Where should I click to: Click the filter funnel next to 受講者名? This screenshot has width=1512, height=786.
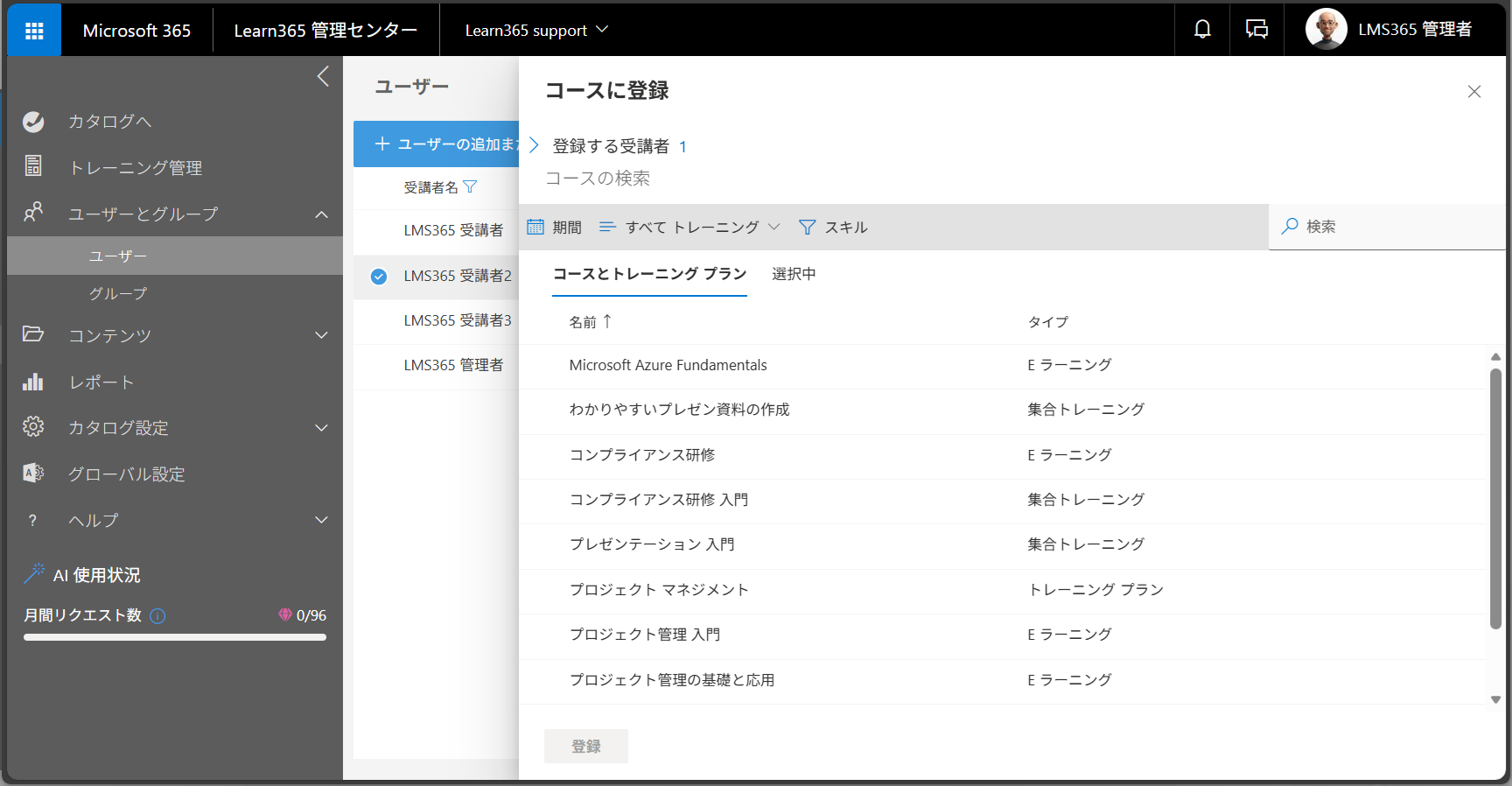pos(470,186)
